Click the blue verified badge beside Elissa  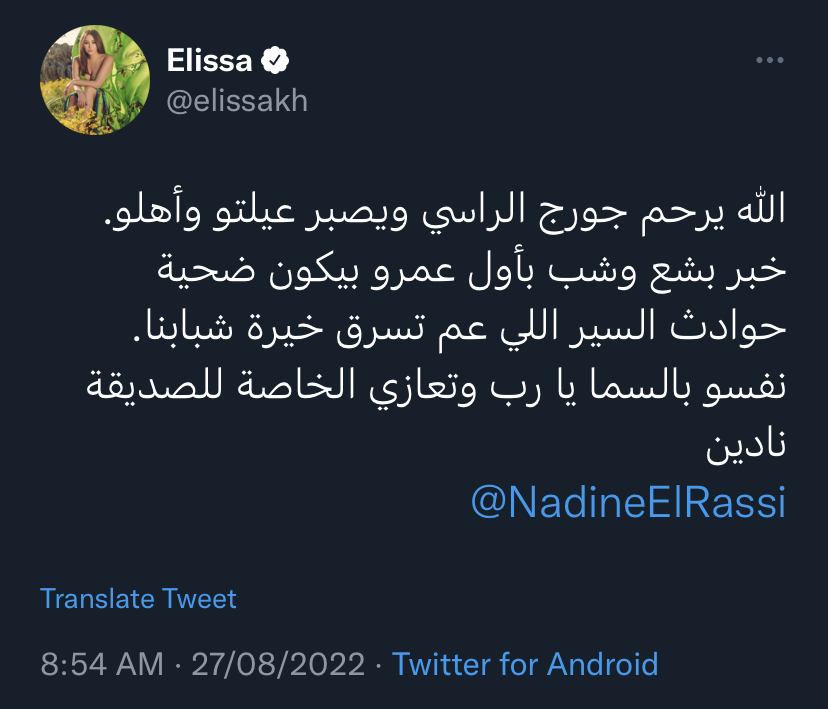click(x=275, y=62)
